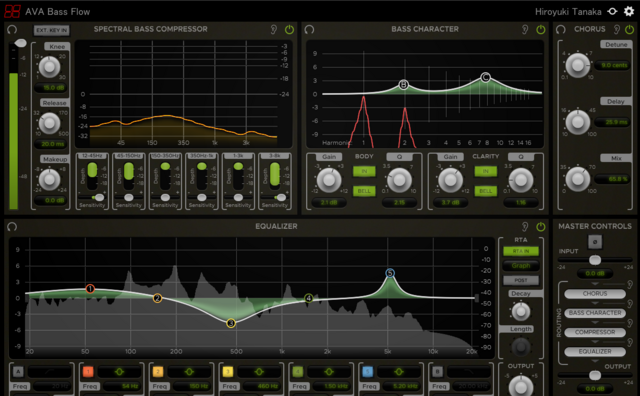Click the RTA Graph button
This screenshot has height=396, width=640.
(x=521, y=266)
